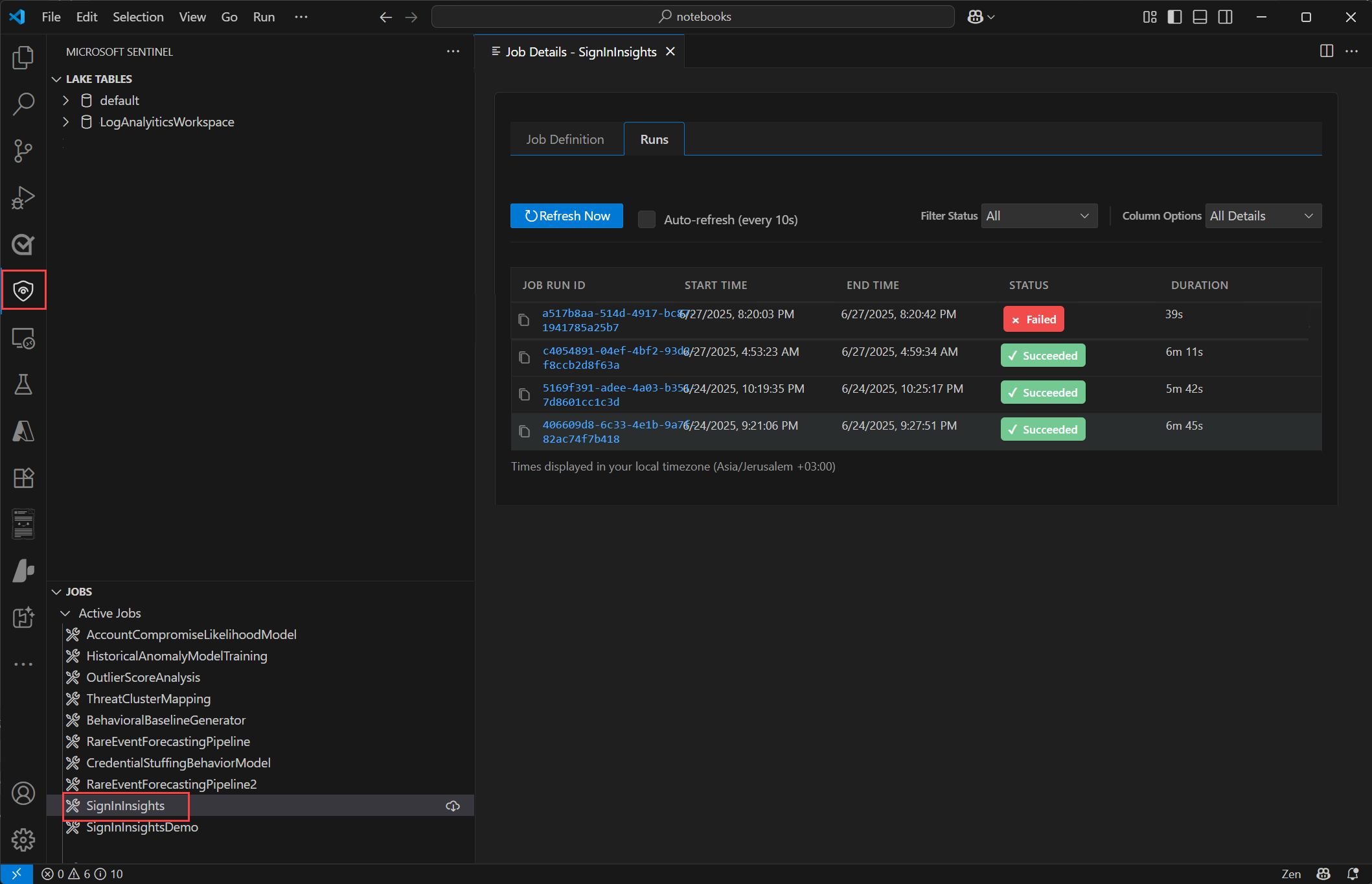Viewport: 1372px width, 884px height.
Task: Open Source Control view
Action: (23, 150)
